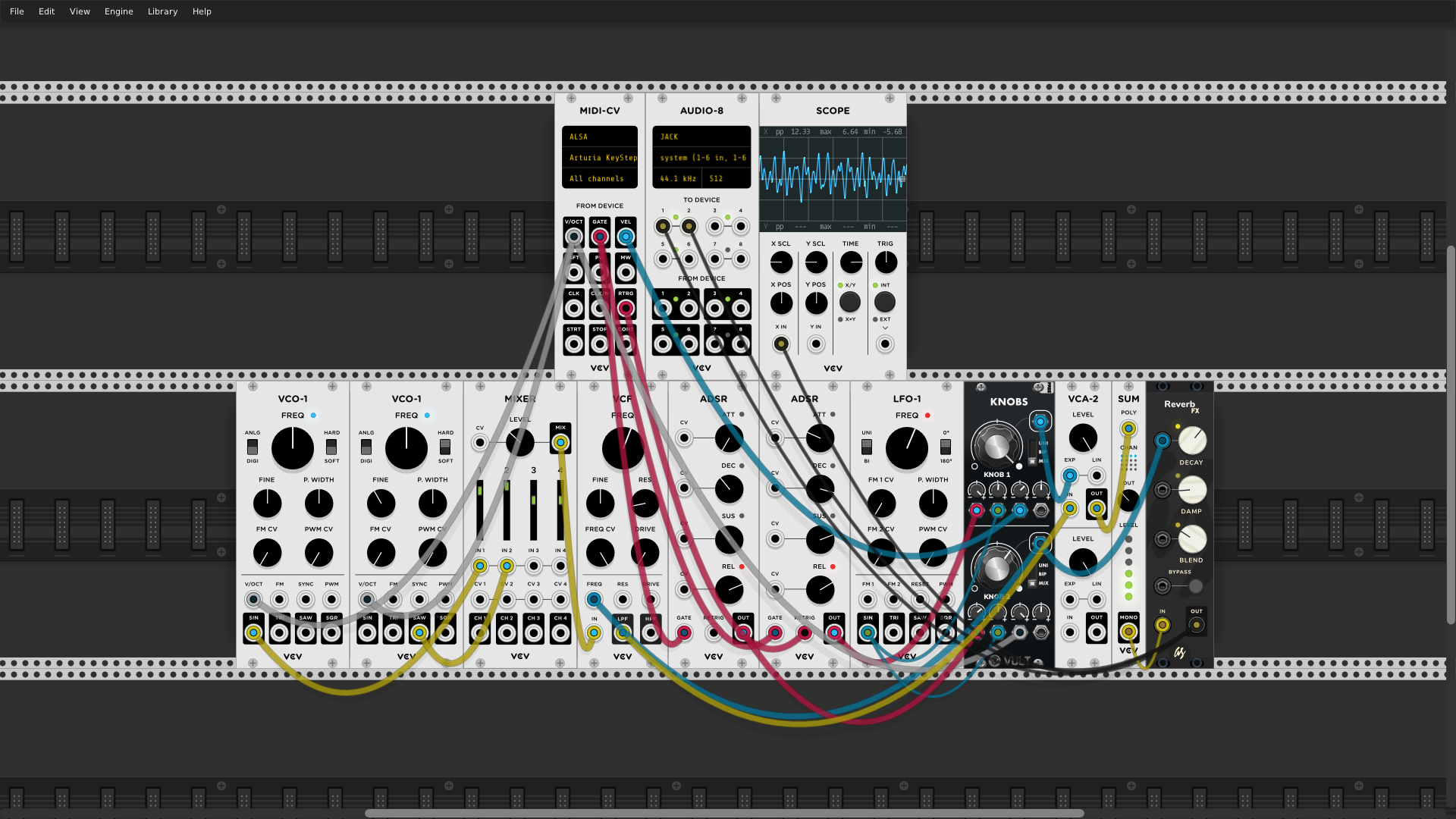1456x819 pixels.
Task: Select the DAMP knob on Reverb FX
Action: coord(1192,490)
